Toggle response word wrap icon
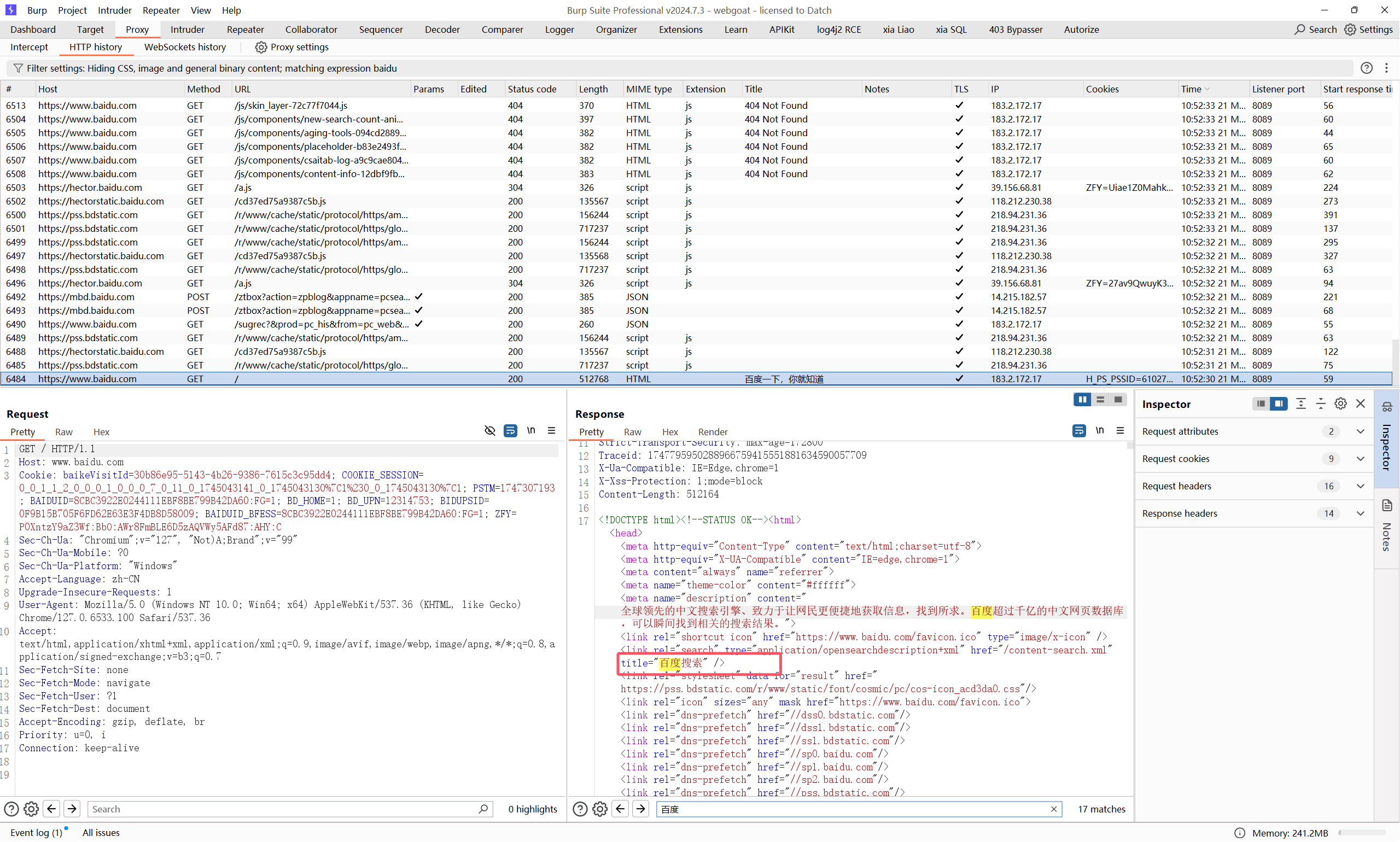The height and width of the screenshot is (842, 1400). (x=1079, y=431)
